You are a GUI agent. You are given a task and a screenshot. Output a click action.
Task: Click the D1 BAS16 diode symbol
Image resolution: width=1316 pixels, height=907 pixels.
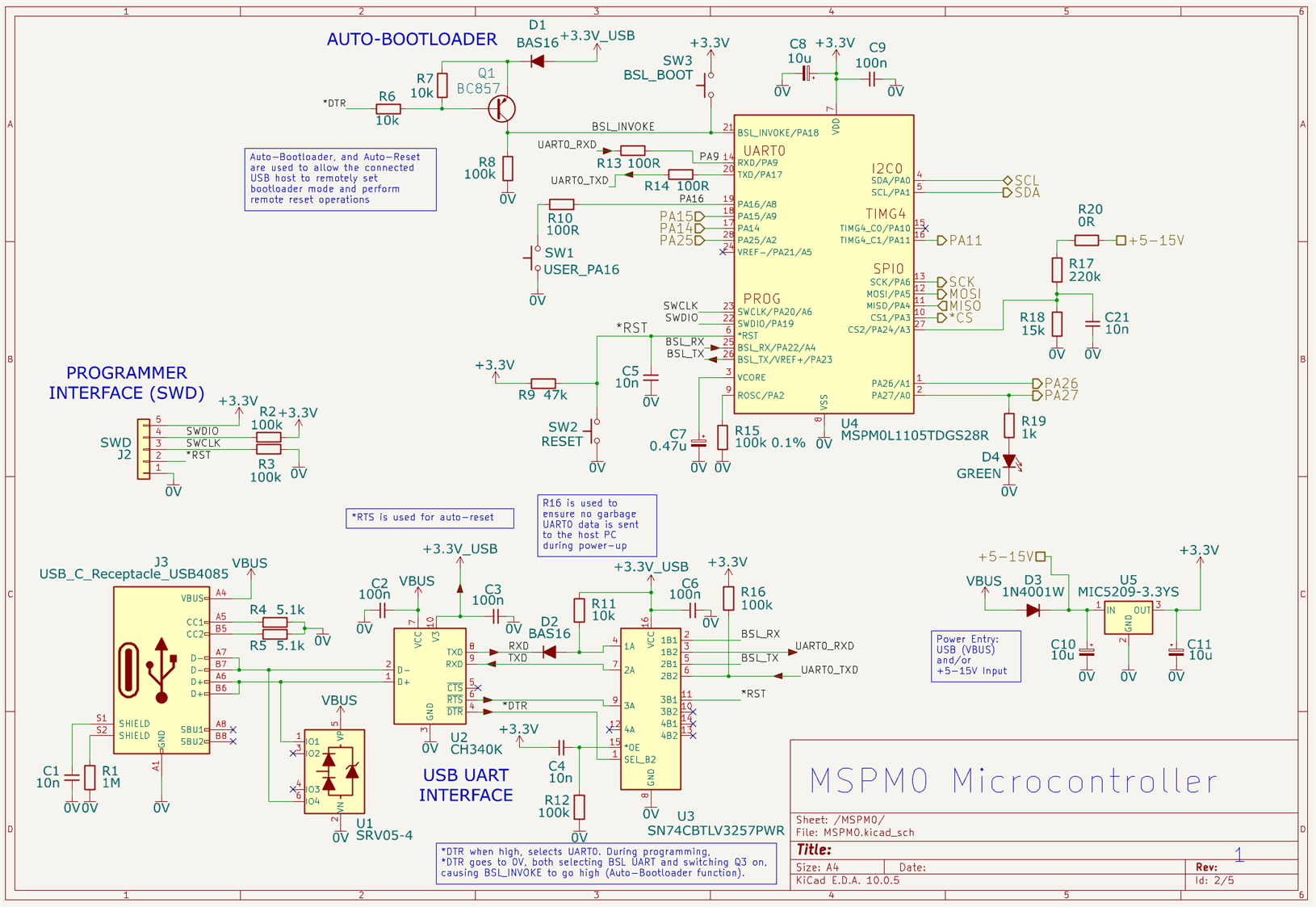pyautogui.click(x=538, y=61)
